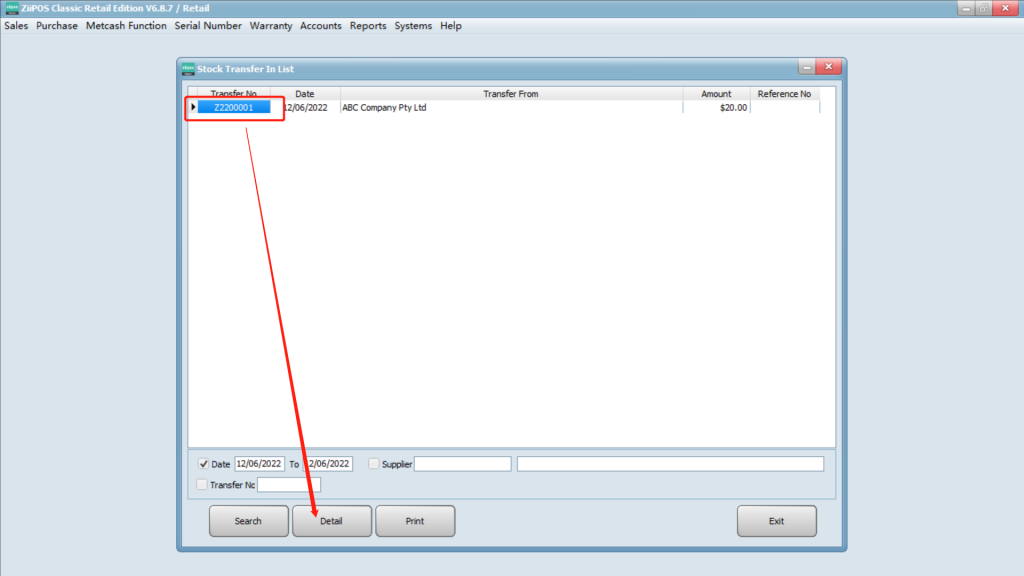
Task: Open the Reports menu
Action: pos(368,26)
